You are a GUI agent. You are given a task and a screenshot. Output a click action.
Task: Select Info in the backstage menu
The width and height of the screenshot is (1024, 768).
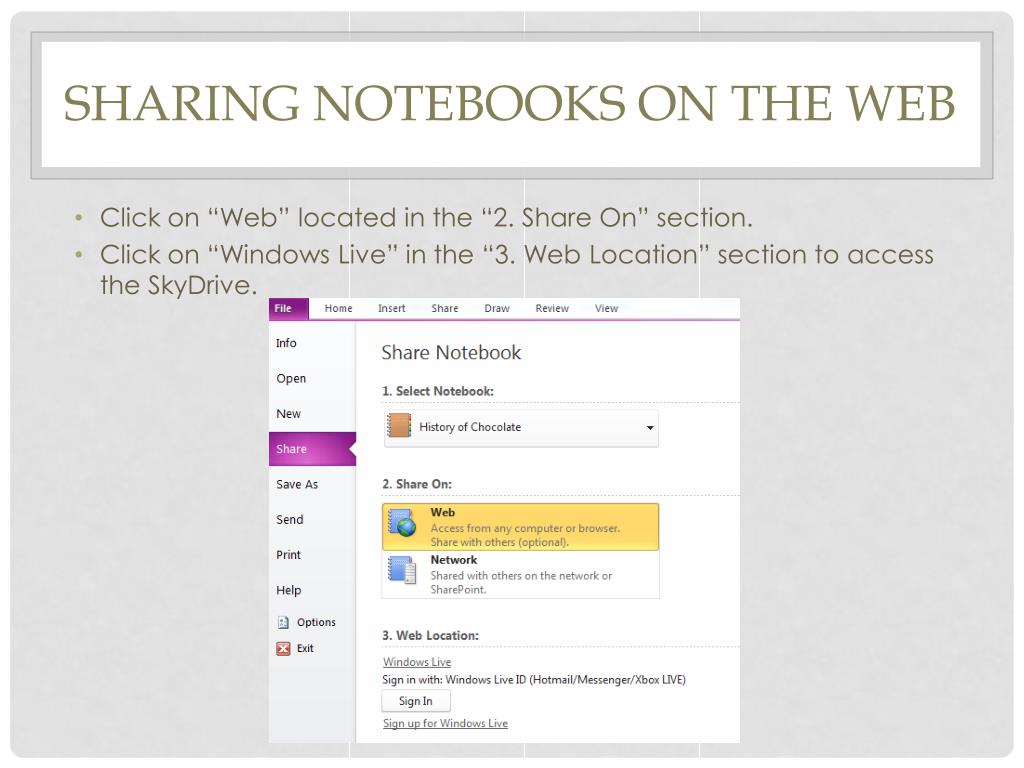tap(312, 343)
